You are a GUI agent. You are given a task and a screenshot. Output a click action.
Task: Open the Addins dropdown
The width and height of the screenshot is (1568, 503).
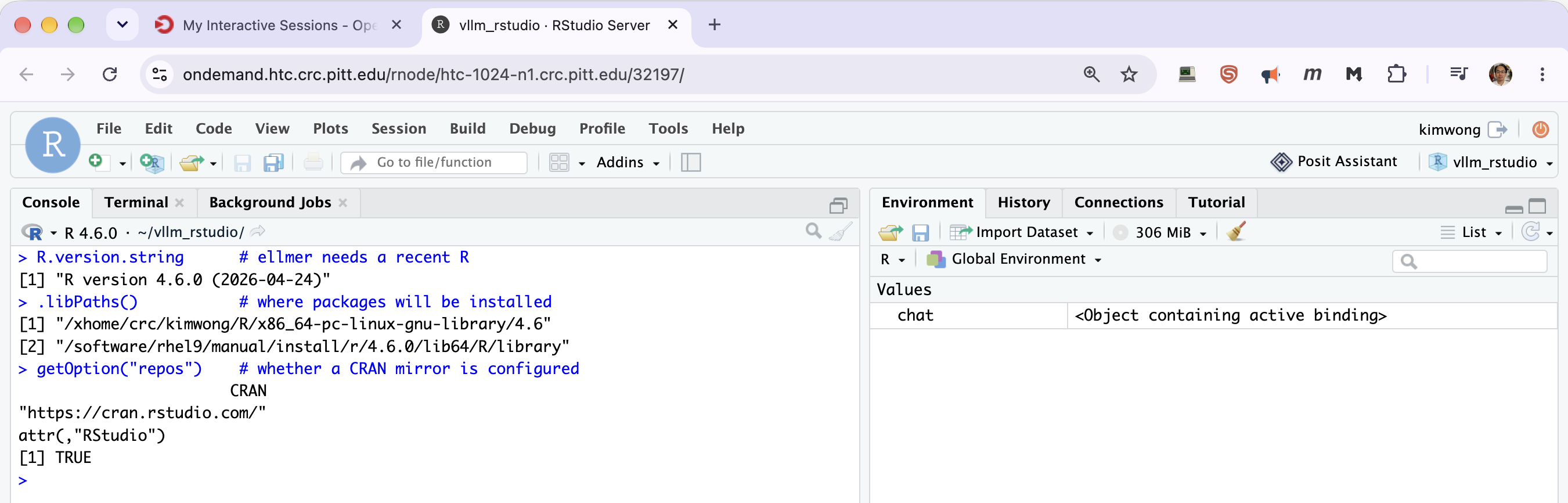pos(628,163)
